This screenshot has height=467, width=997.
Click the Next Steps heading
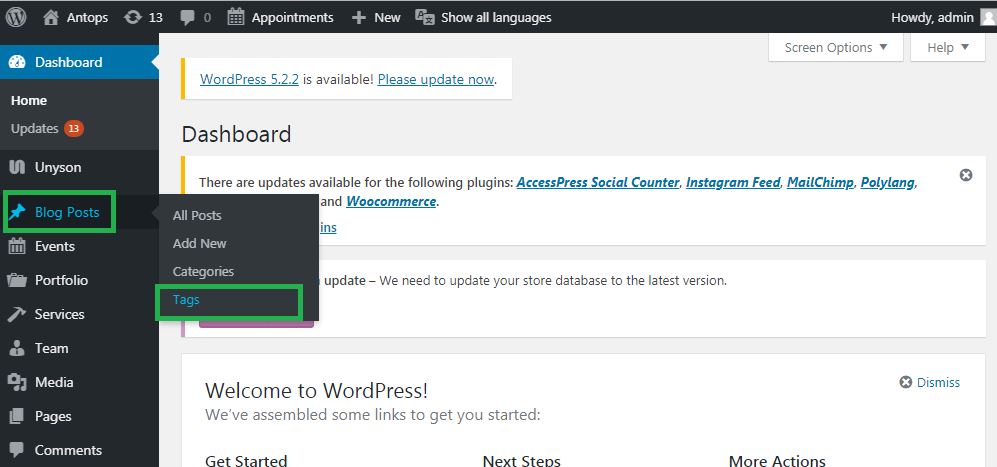tap(521, 461)
